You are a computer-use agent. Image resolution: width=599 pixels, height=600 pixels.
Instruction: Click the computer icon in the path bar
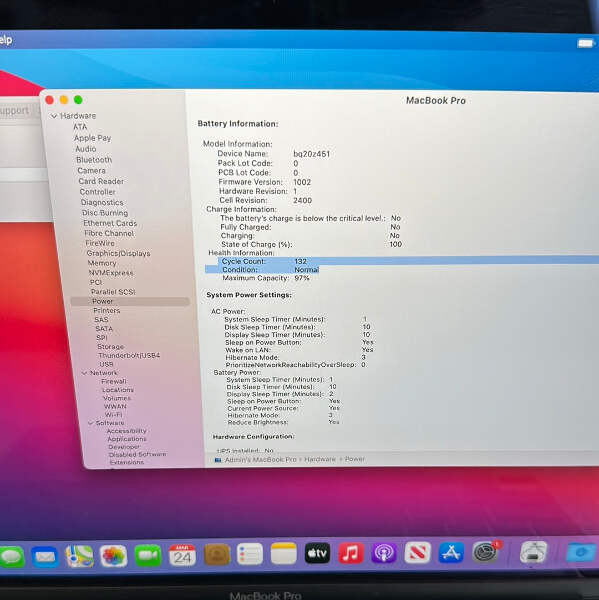(218, 460)
